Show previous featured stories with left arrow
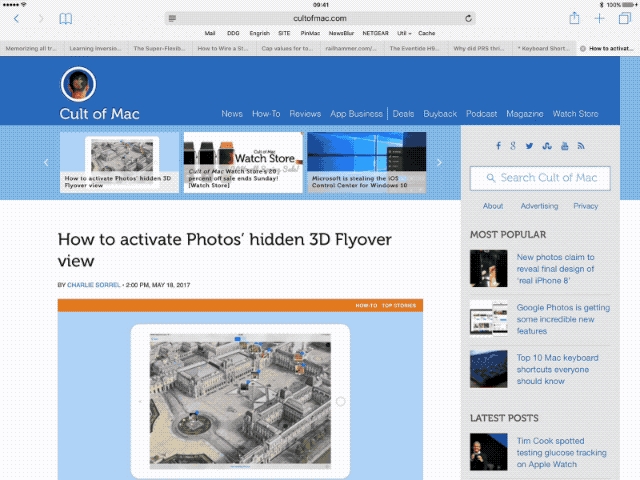The height and width of the screenshot is (480, 640). point(46,162)
